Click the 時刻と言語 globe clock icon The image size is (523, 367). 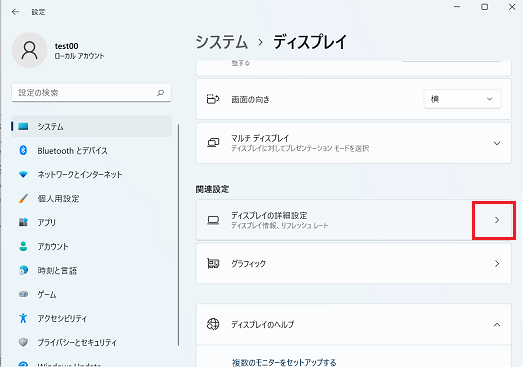23,270
